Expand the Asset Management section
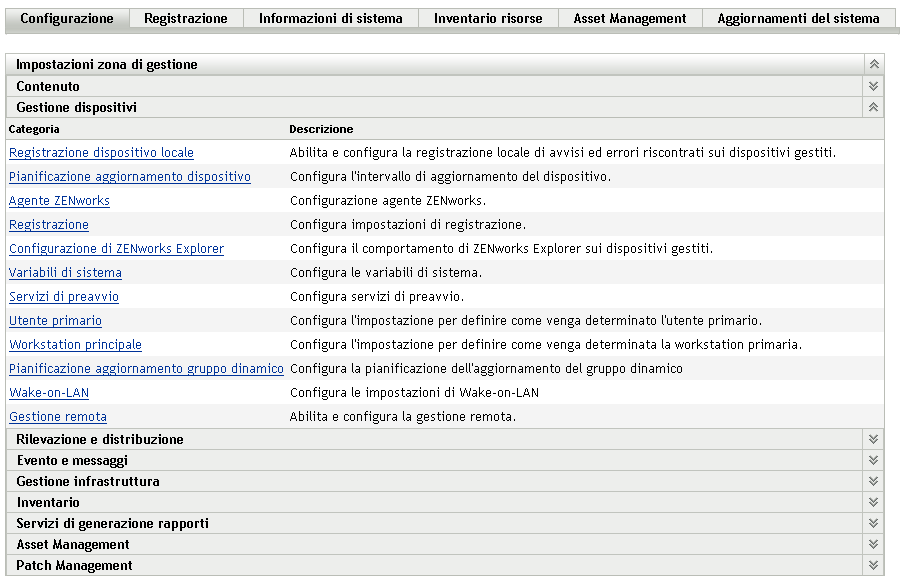Viewport: 904px width, 583px height. (x=873, y=544)
